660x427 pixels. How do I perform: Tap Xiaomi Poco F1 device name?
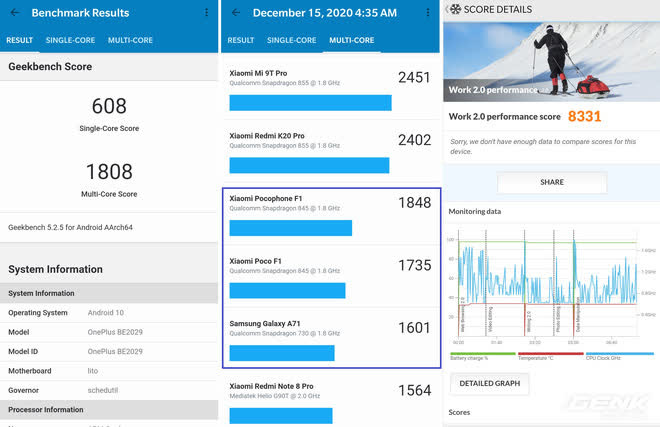tap(255, 261)
